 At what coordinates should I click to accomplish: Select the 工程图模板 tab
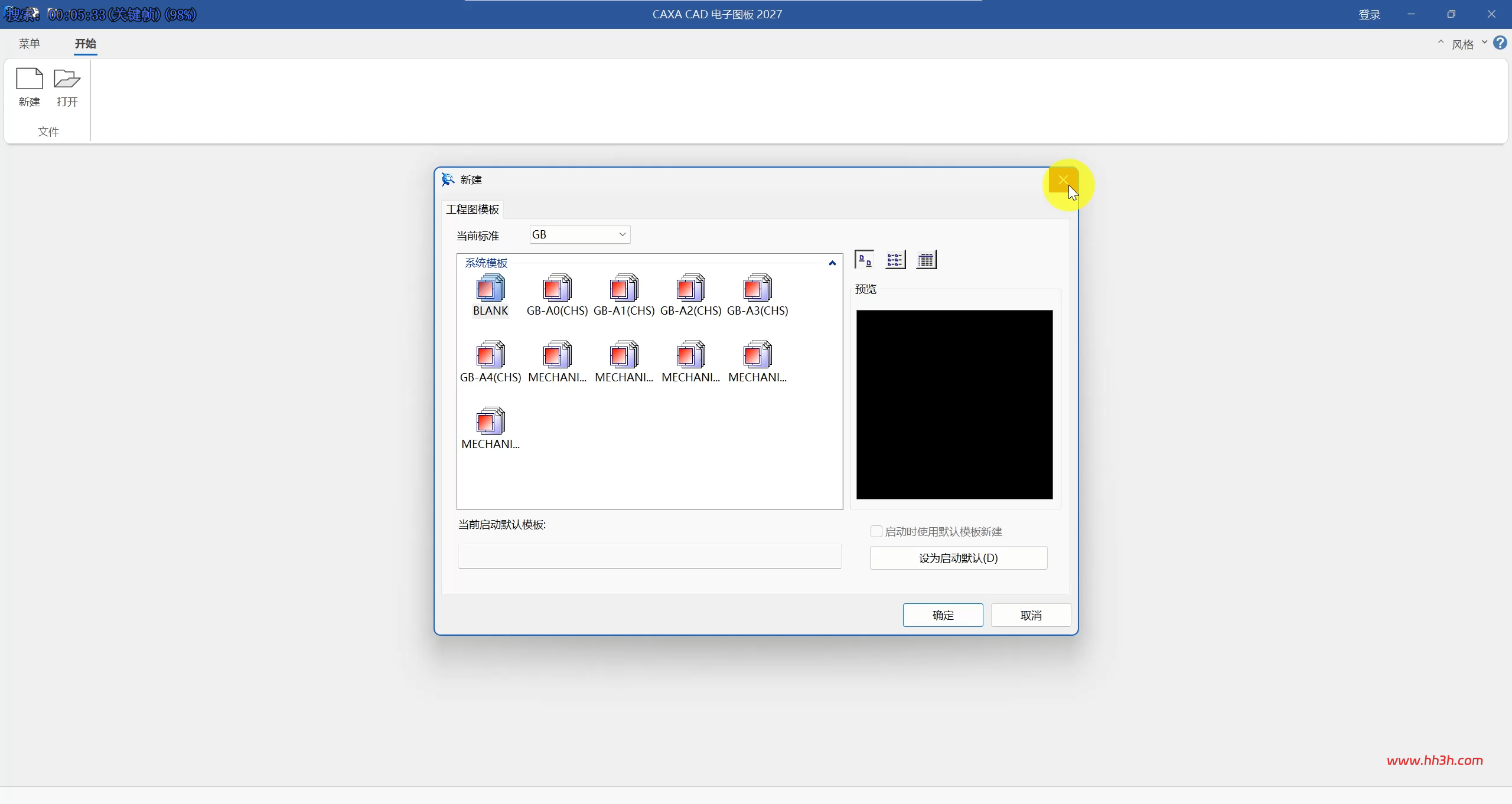[472, 210]
